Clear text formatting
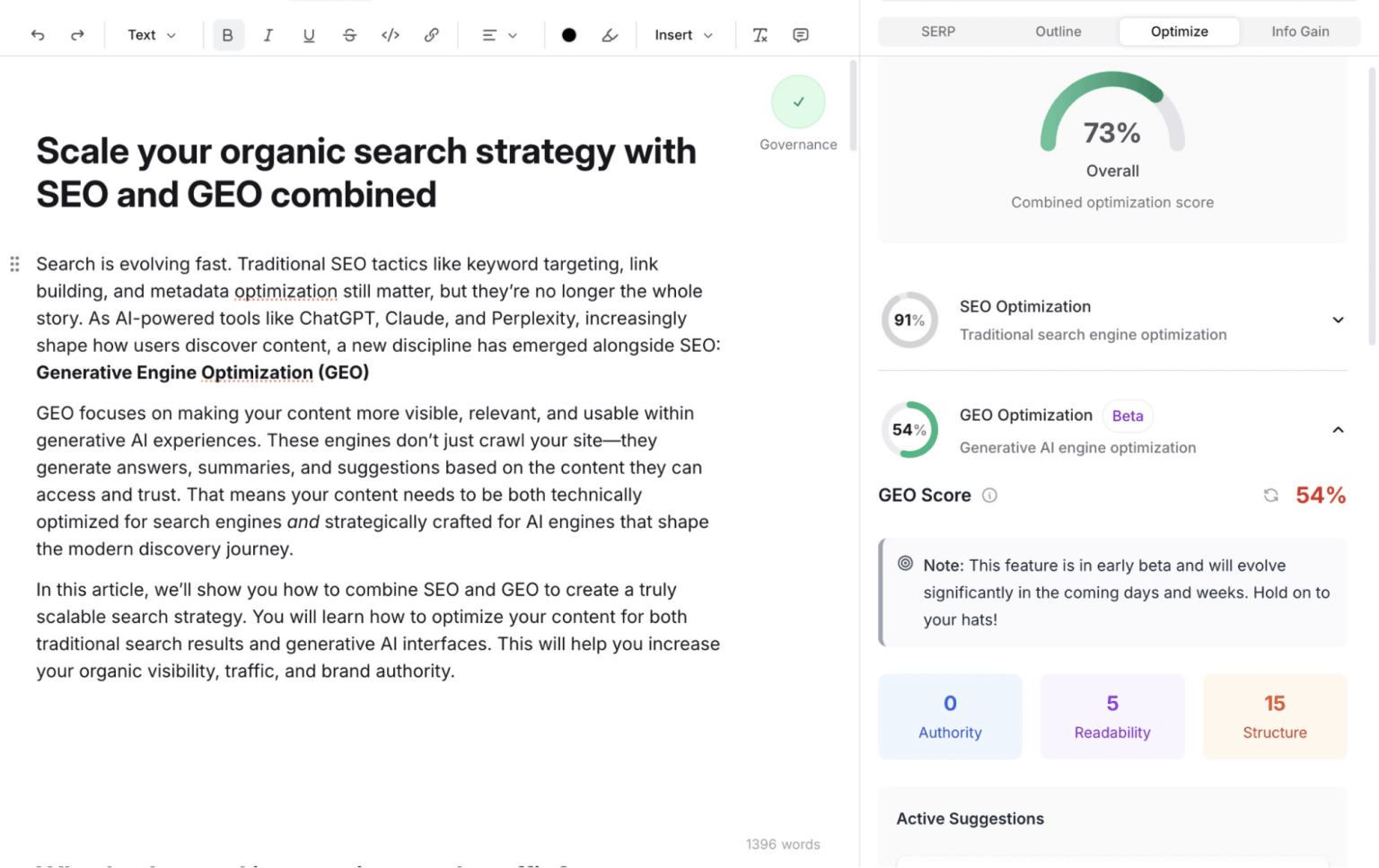This screenshot has width=1379, height=868. [x=760, y=34]
